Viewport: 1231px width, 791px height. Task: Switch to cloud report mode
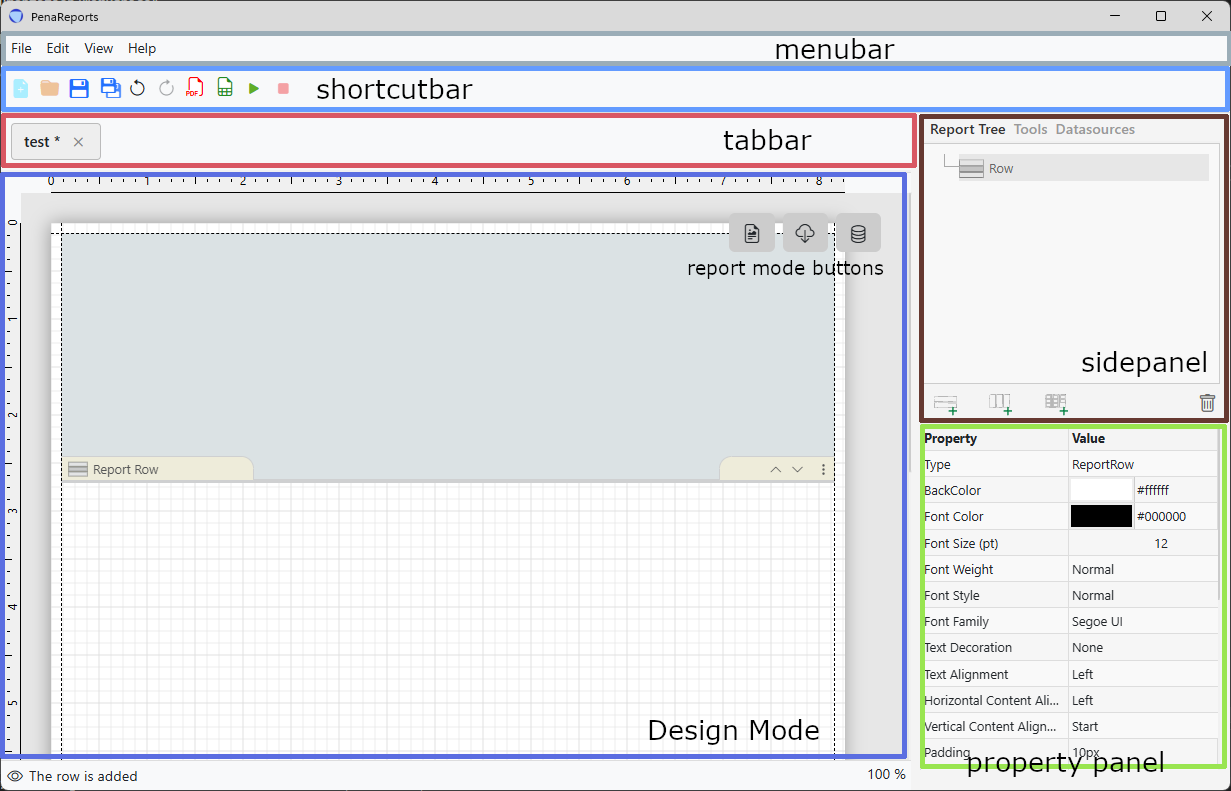[804, 233]
